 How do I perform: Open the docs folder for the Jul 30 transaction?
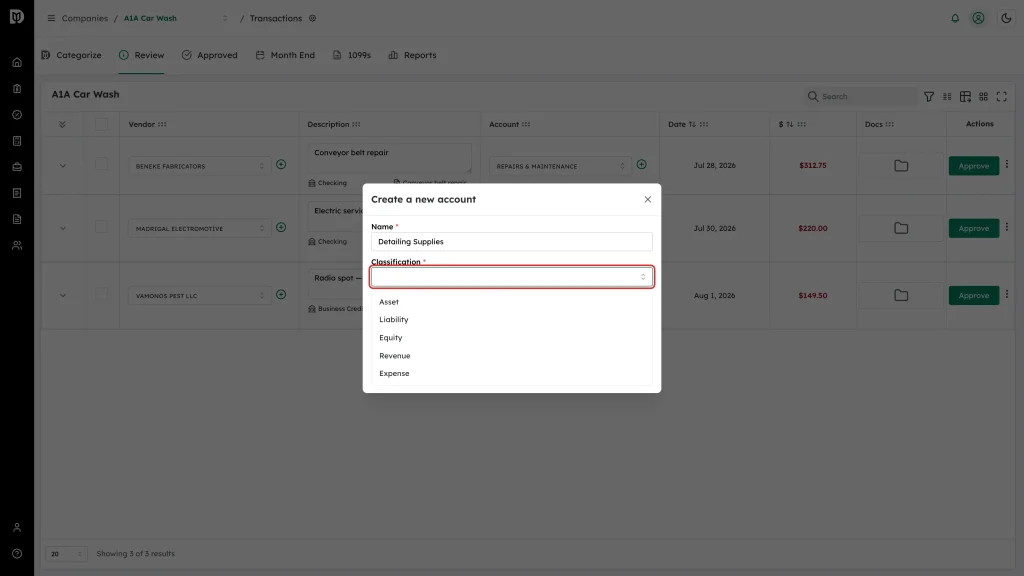[x=901, y=229]
